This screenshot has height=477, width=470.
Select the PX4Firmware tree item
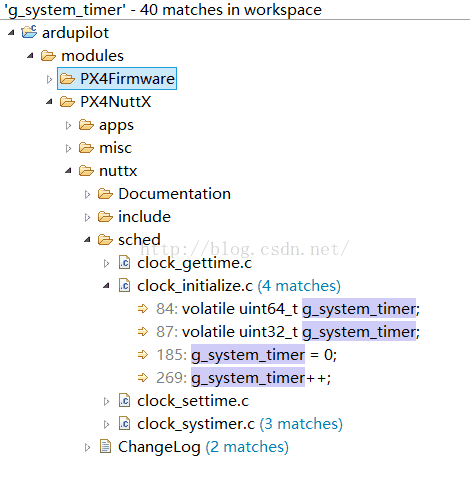click(117, 79)
